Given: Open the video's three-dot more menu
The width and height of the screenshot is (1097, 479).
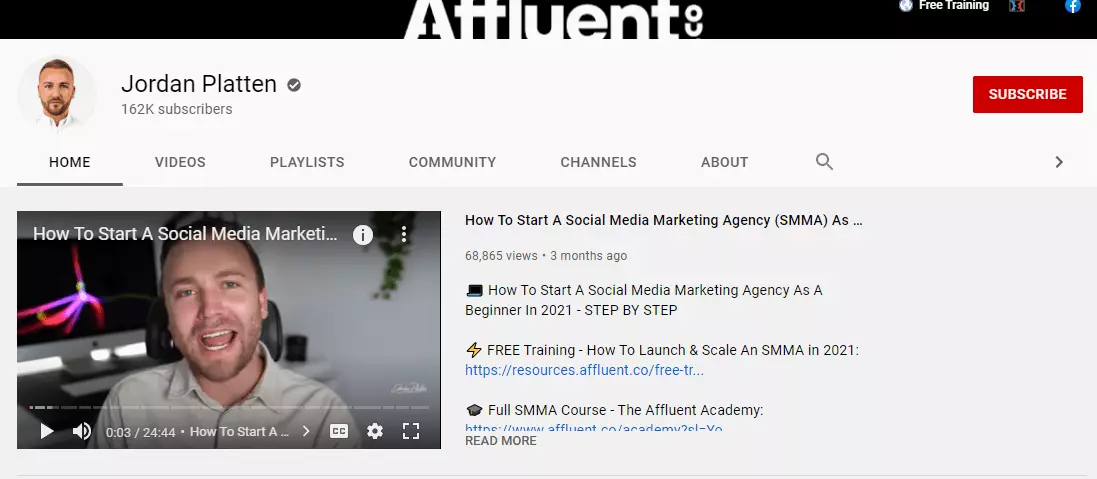Looking at the screenshot, I should pos(404,234).
